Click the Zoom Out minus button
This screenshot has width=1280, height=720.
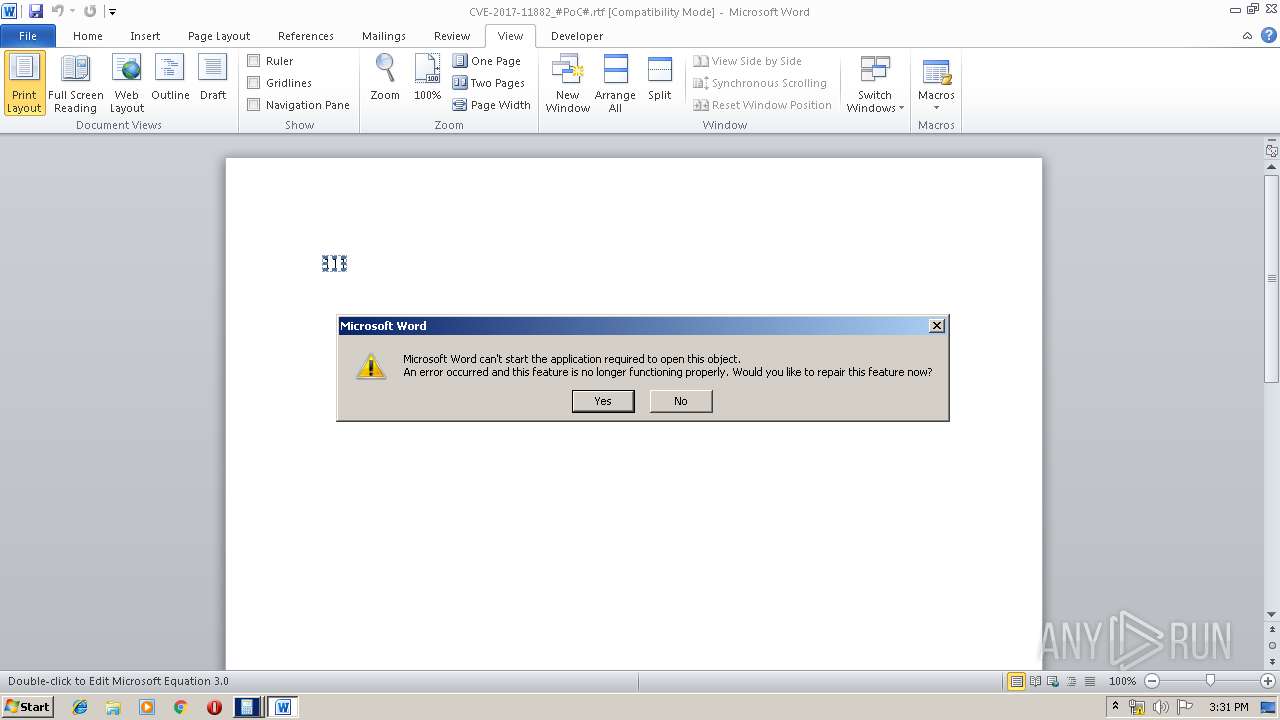pos(1152,681)
